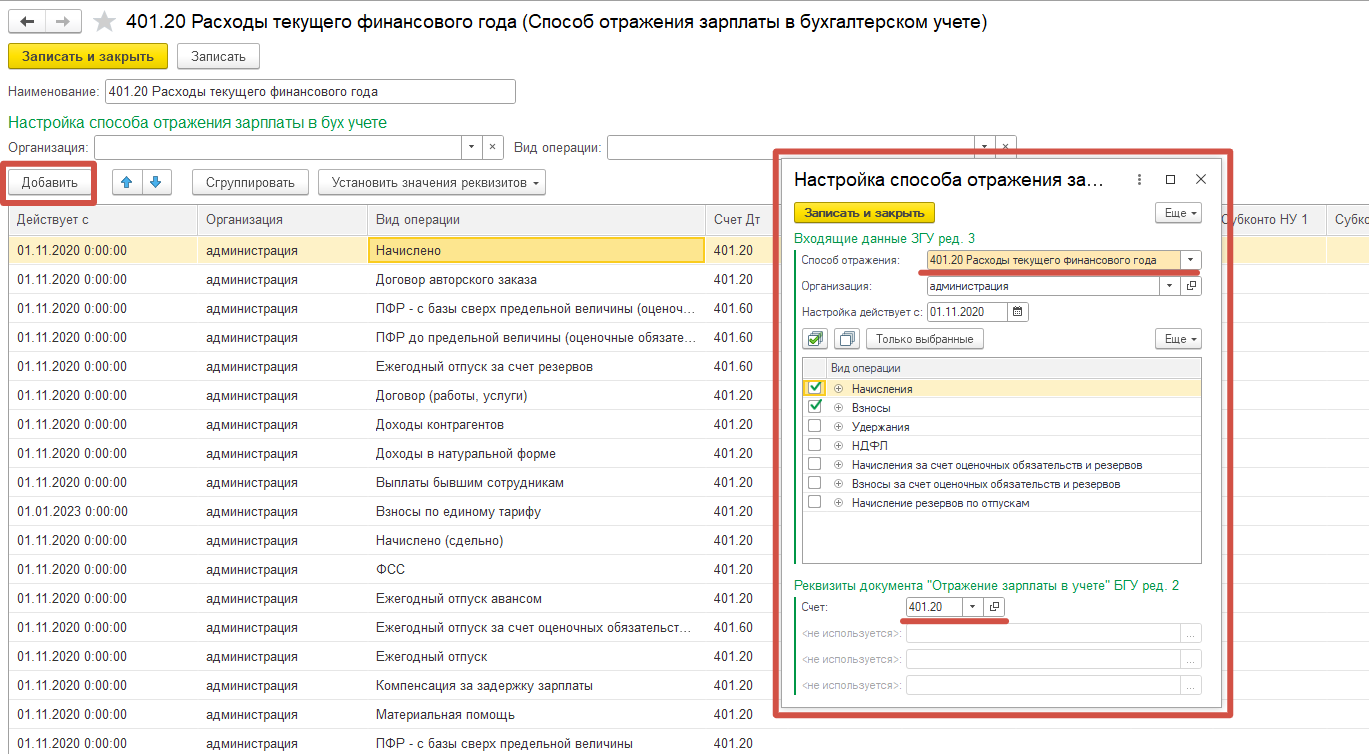Screen dimensions: 1369x754
Task: Check Начисления за счет оценочных обязательств checkbox
Action: 815,464
